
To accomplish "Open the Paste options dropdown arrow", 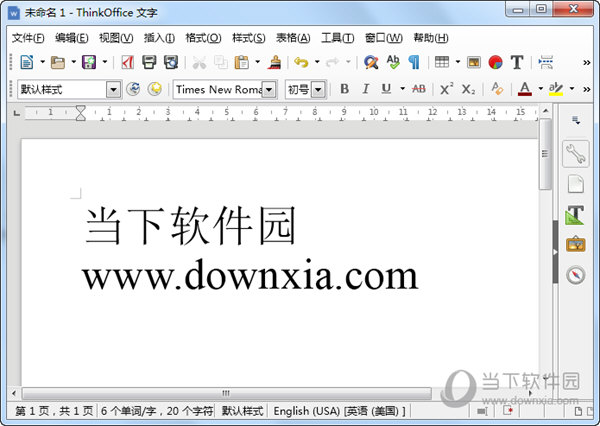I will (x=258, y=62).
